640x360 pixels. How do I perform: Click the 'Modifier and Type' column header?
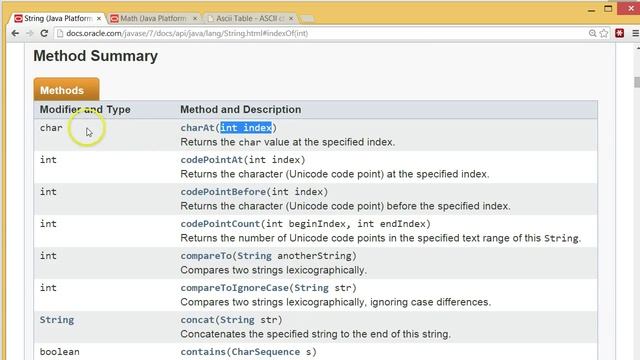(x=85, y=109)
